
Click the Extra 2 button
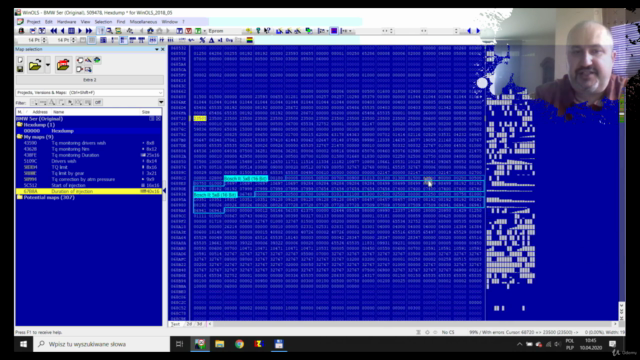(x=89, y=80)
